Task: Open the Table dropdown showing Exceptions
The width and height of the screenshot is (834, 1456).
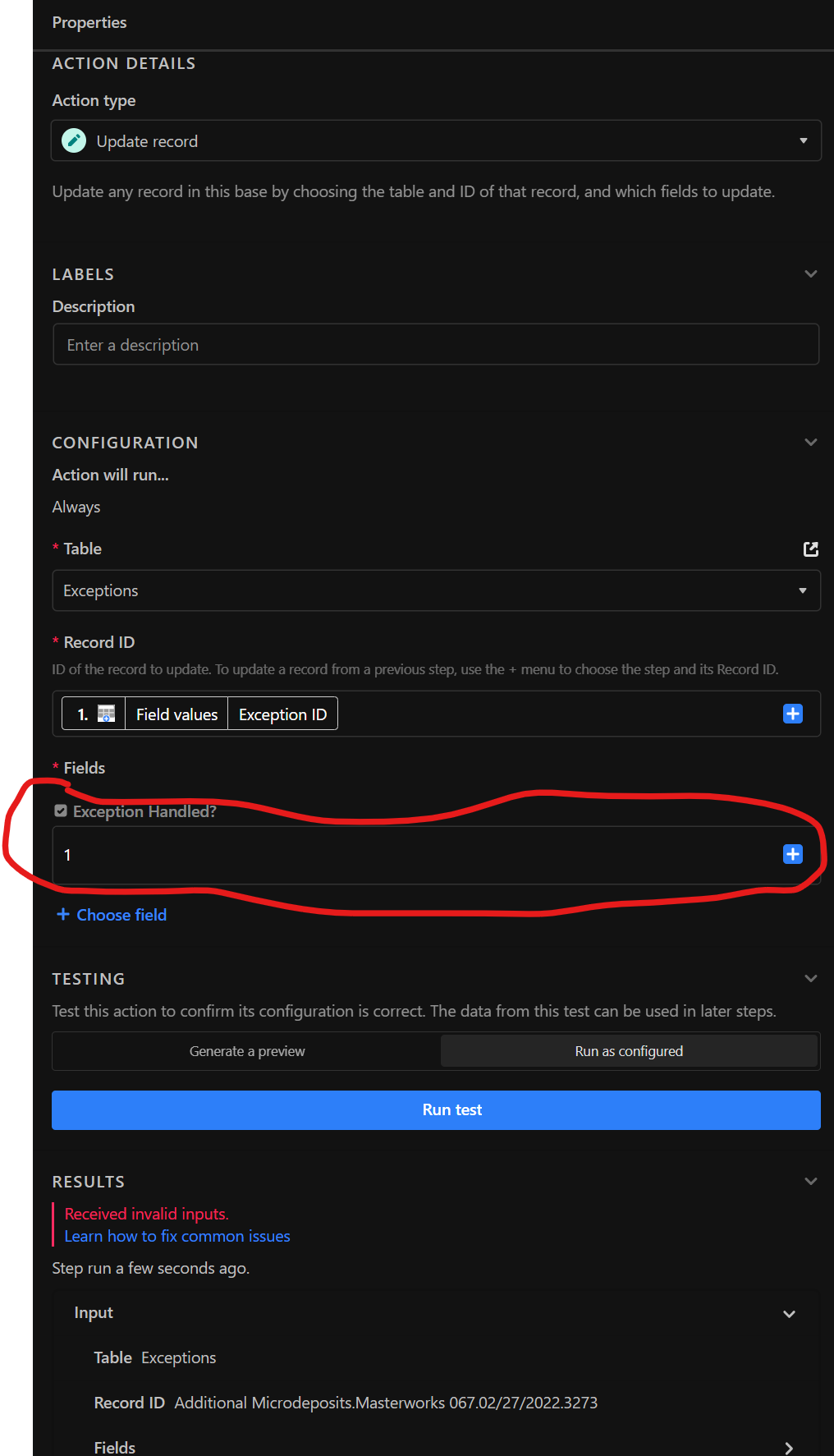Action: click(436, 590)
